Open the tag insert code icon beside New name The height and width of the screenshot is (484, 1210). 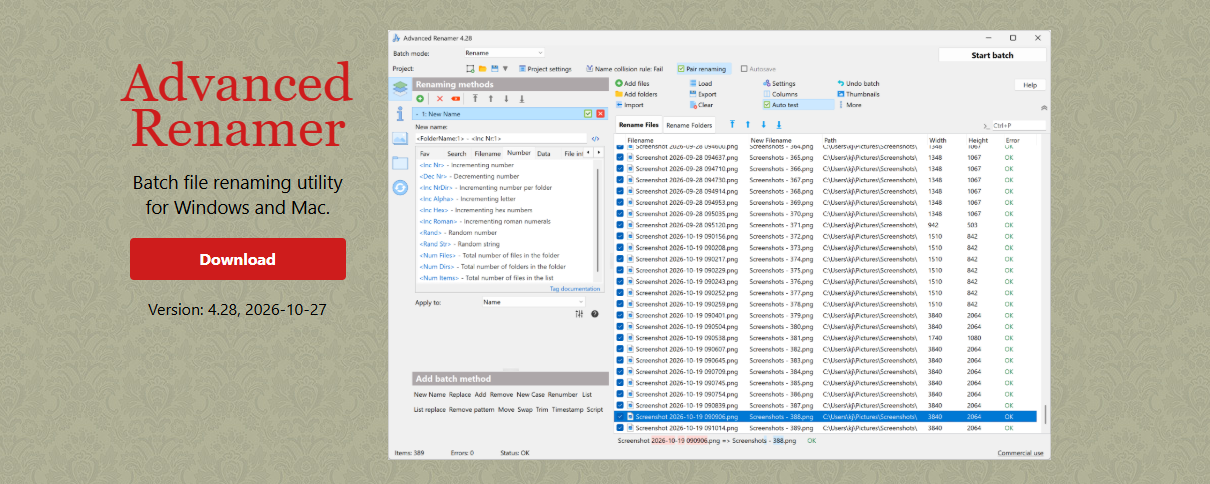click(596, 138)
